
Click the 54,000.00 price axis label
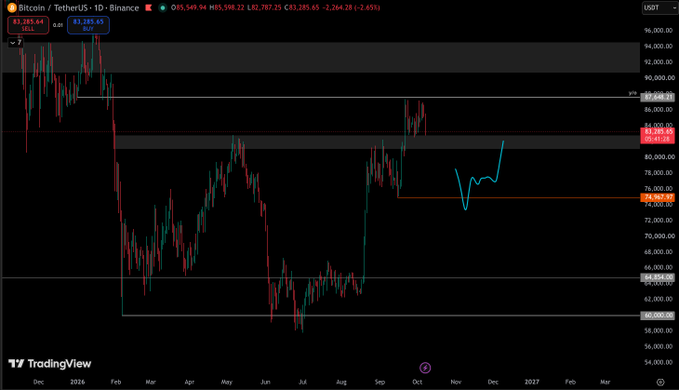659,362
